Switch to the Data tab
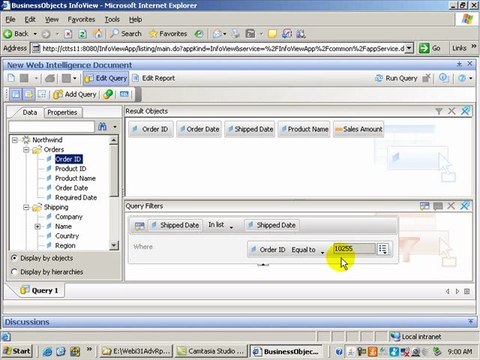The image size is (480, 360). click(30, 112)
